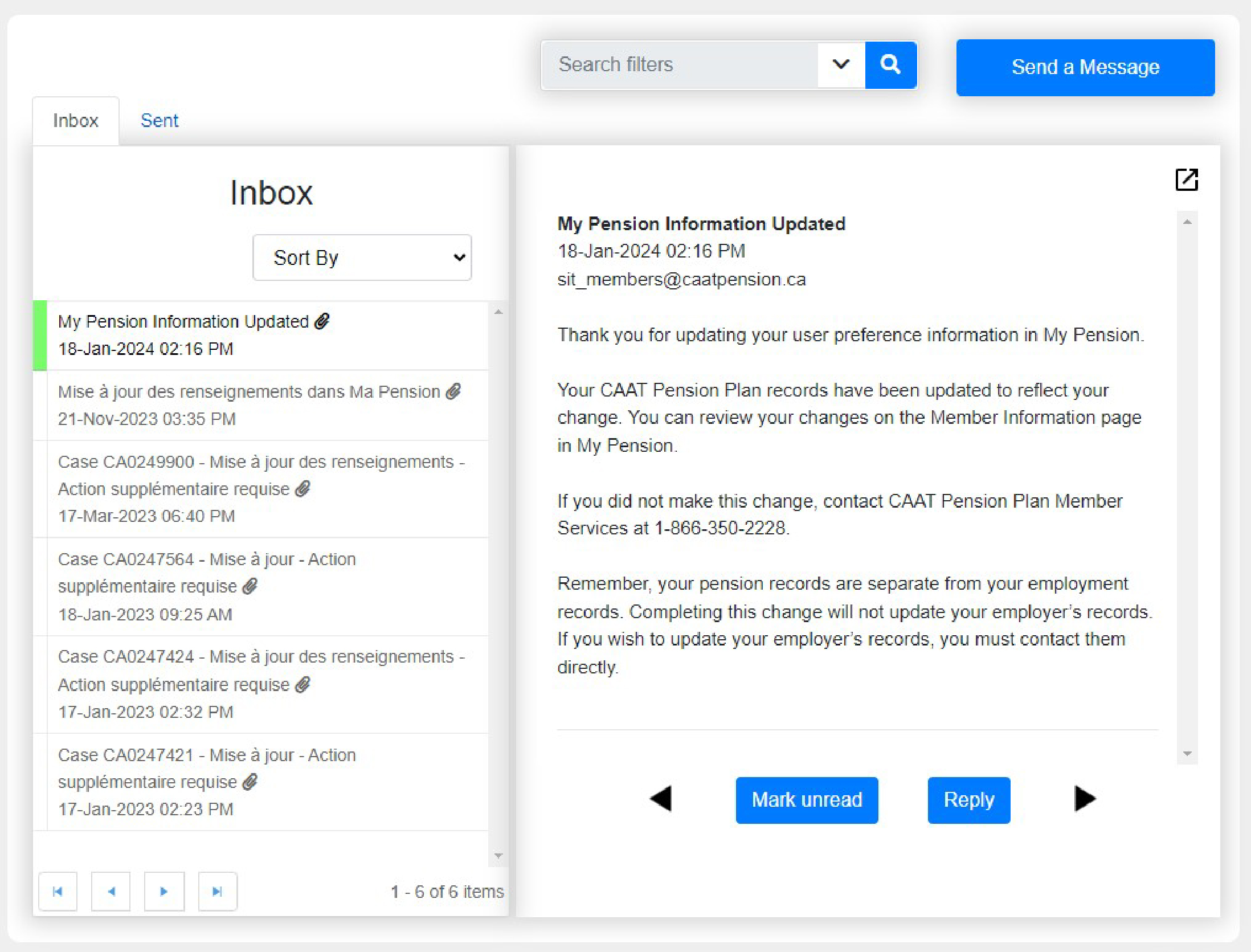
Task: Open the Sort By dropdown
Action: tap(362, 258)
